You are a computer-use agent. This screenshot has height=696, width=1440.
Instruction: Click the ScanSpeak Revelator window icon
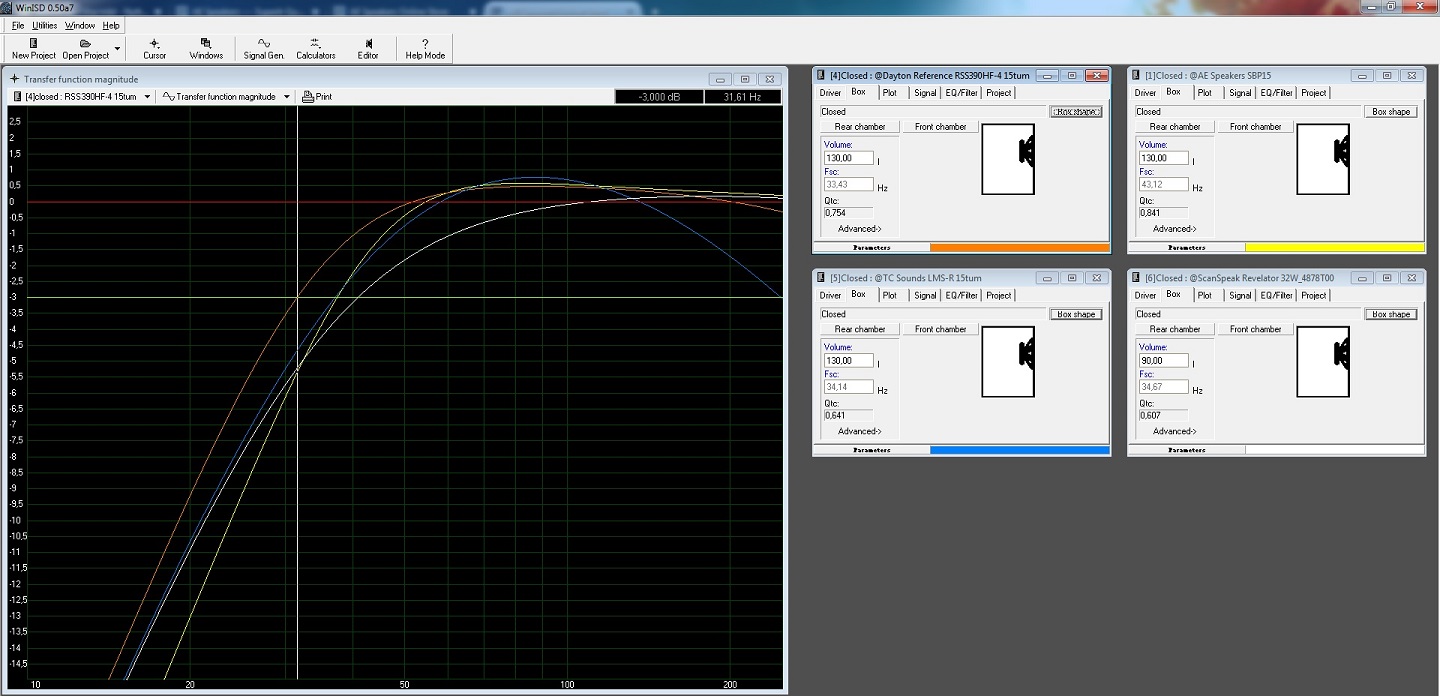(1137, 278)
